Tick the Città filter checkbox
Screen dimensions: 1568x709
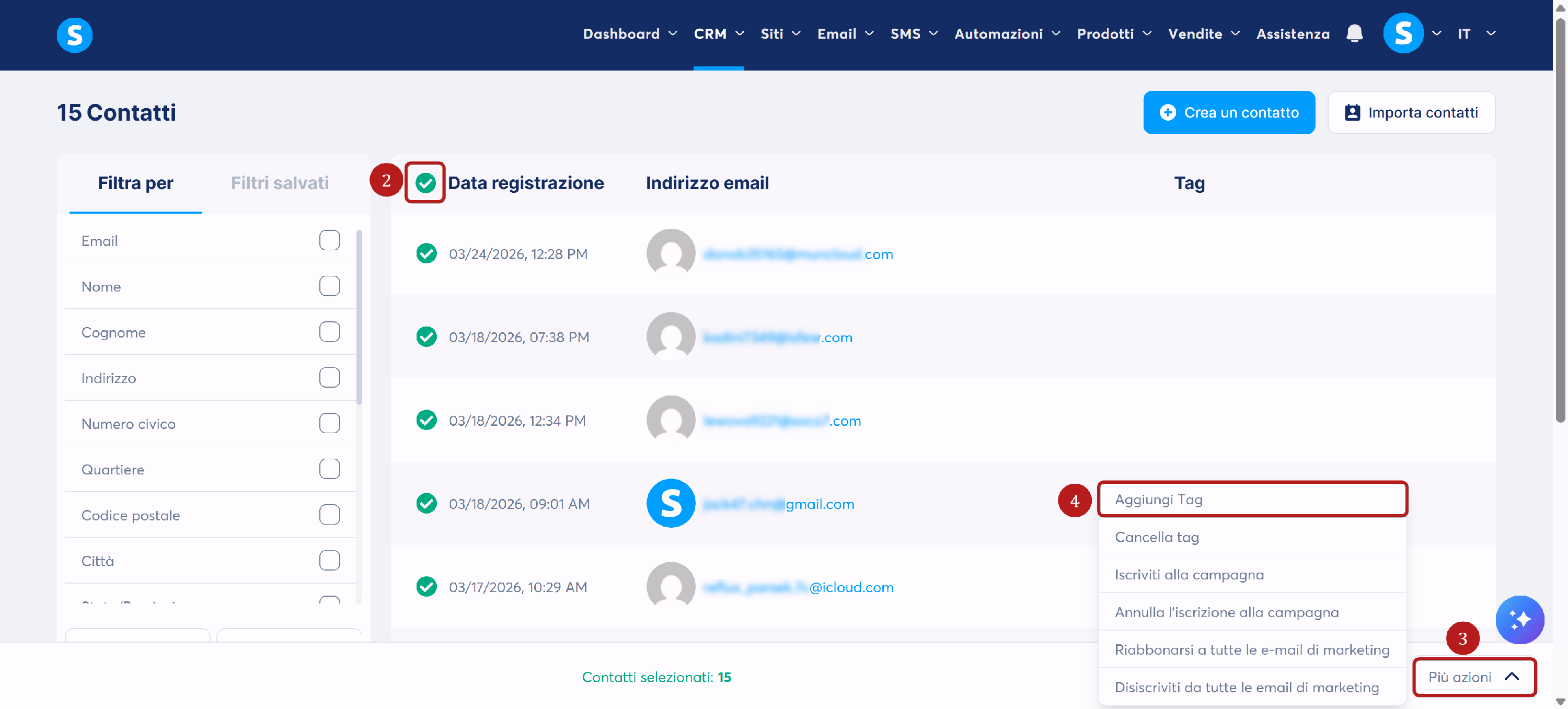point(329,560)
